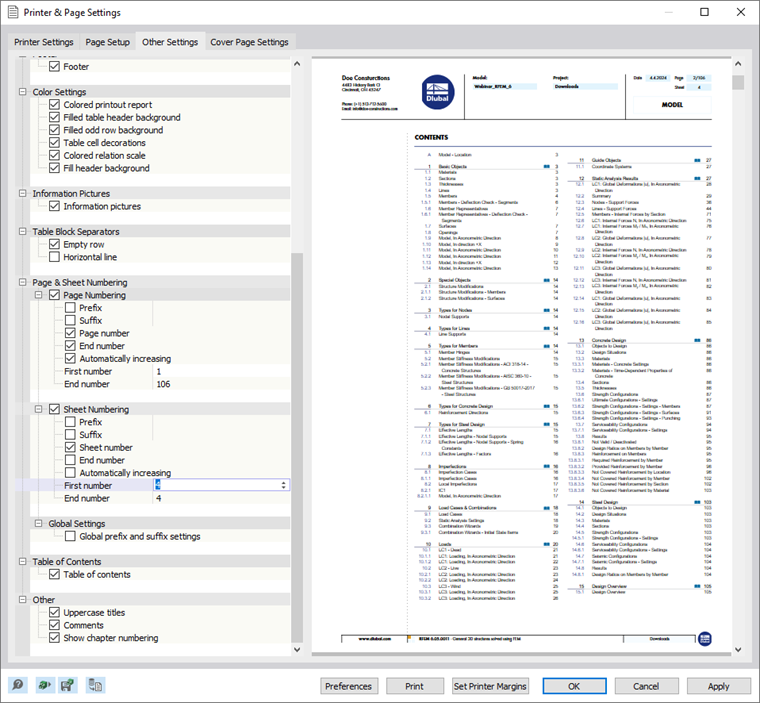Enable Horizontal line separator
This screenshot has width=760, height=703.
coord(54,257)
